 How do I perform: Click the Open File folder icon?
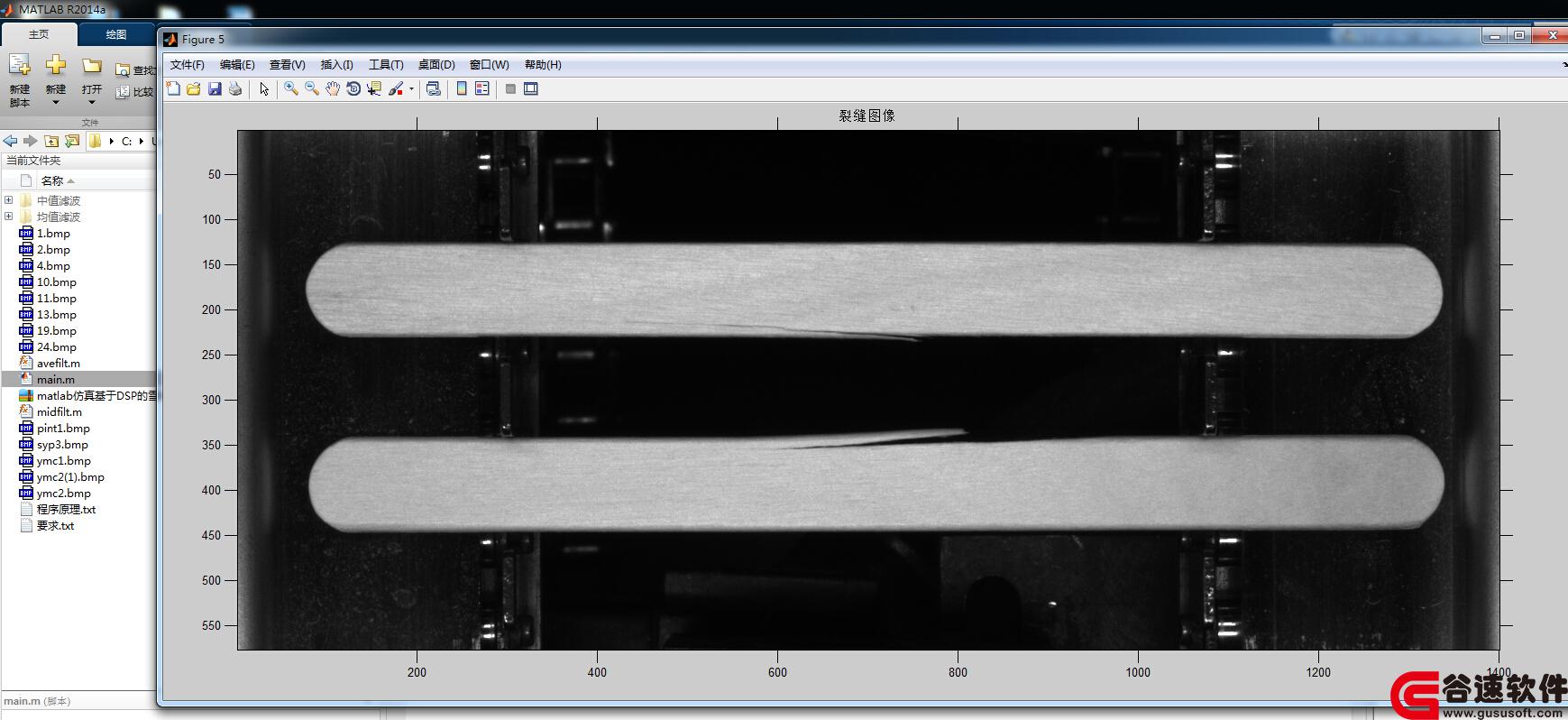[194, 88]
